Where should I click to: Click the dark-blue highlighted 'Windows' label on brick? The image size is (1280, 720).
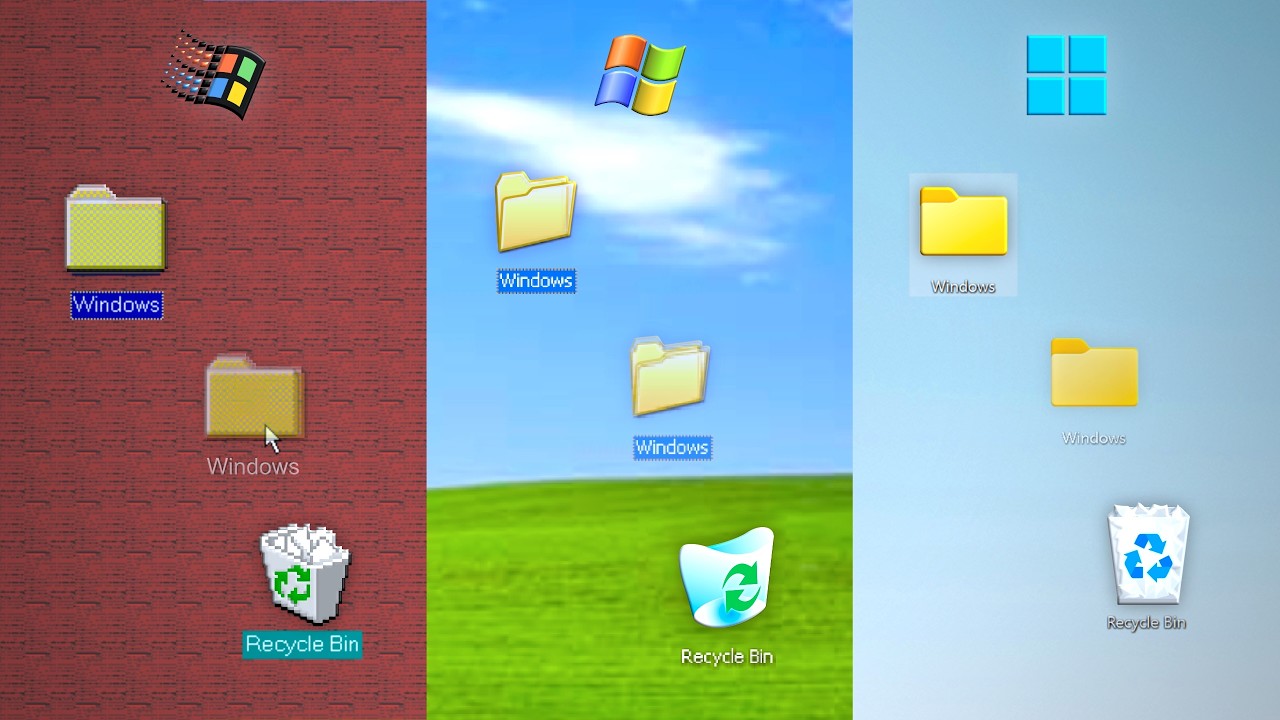(x=116, y=305)
